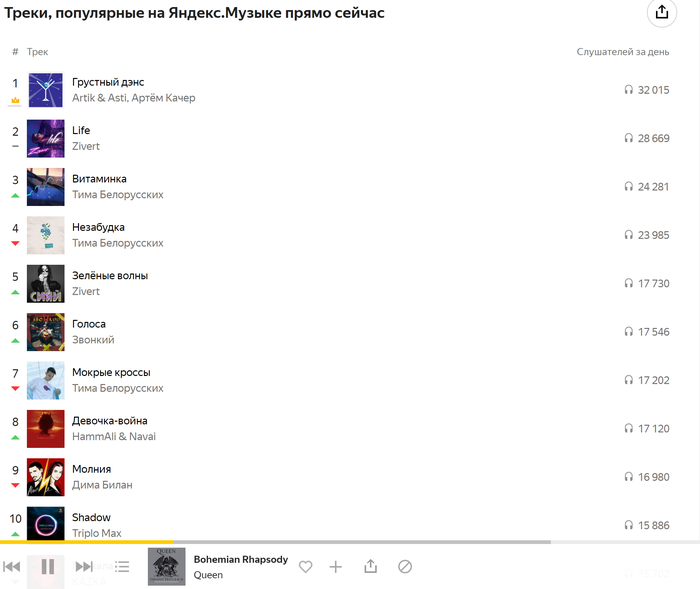Click the page heading Треки, популярные на Яндекс.Музыке
The width and height of the screenshot is (700, 589).
pos(194,13)
